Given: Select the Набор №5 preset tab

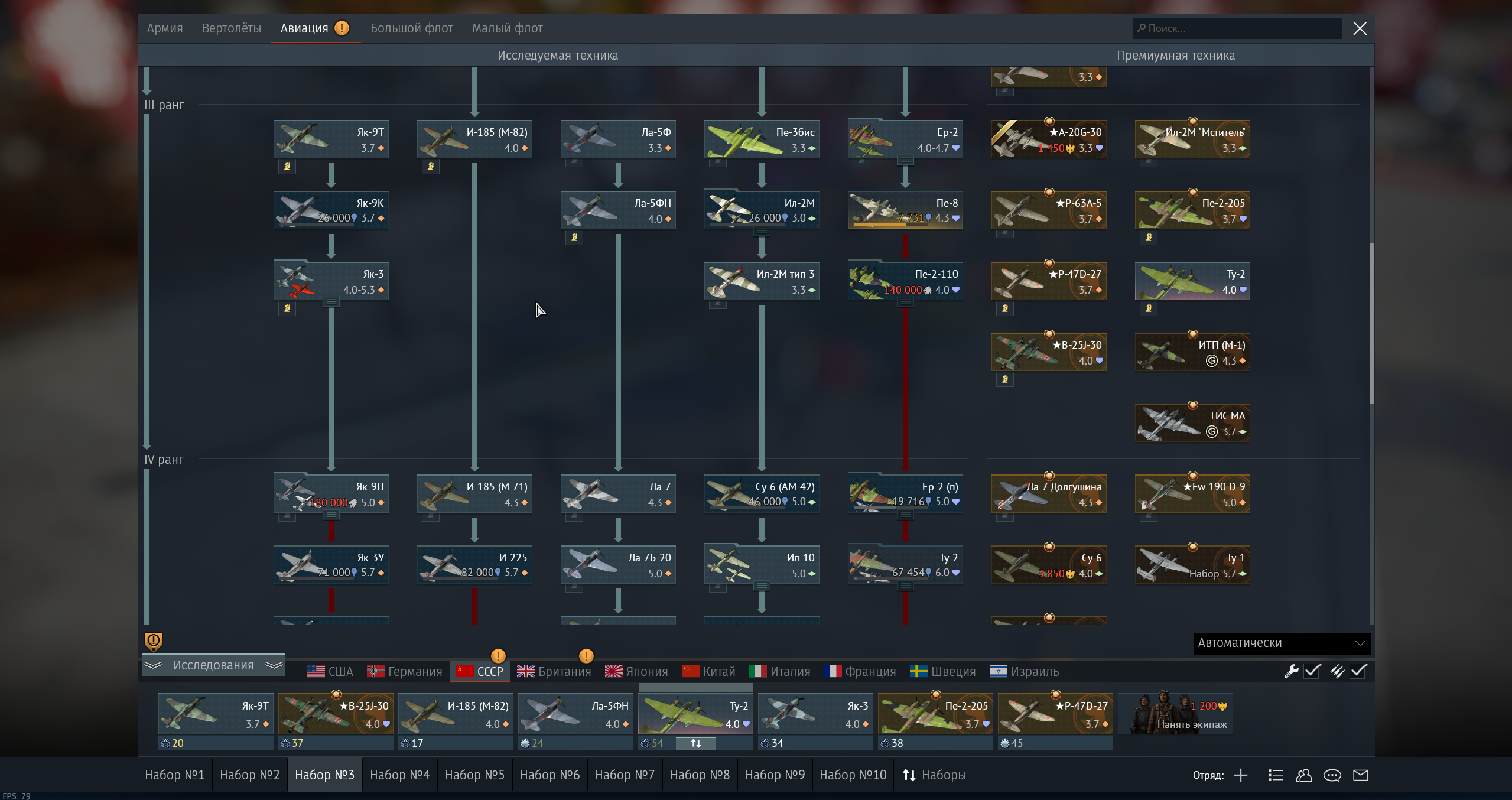Looking at the screenshot, I should 475,775.
